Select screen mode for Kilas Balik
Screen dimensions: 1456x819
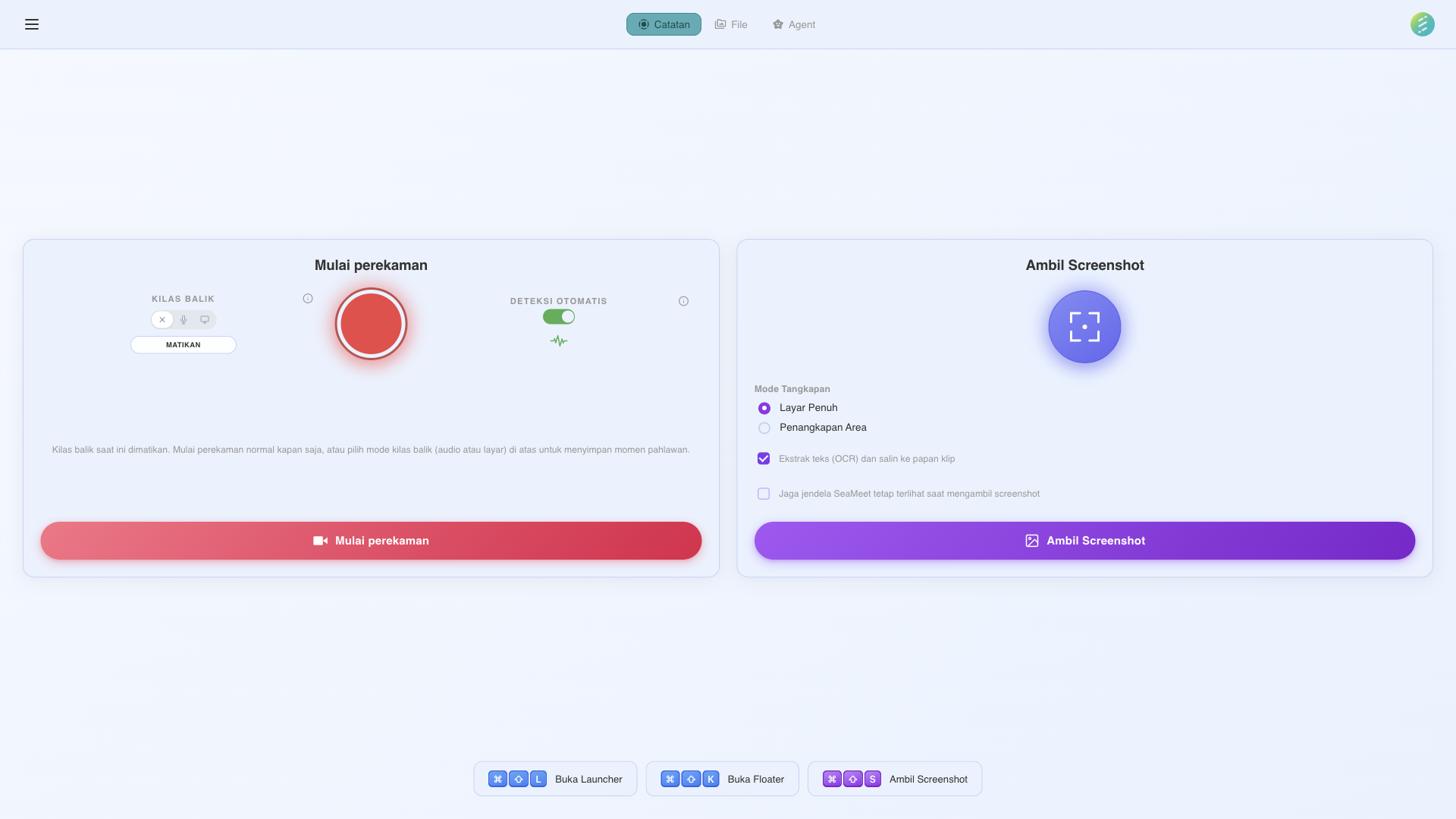pos(205,319)
